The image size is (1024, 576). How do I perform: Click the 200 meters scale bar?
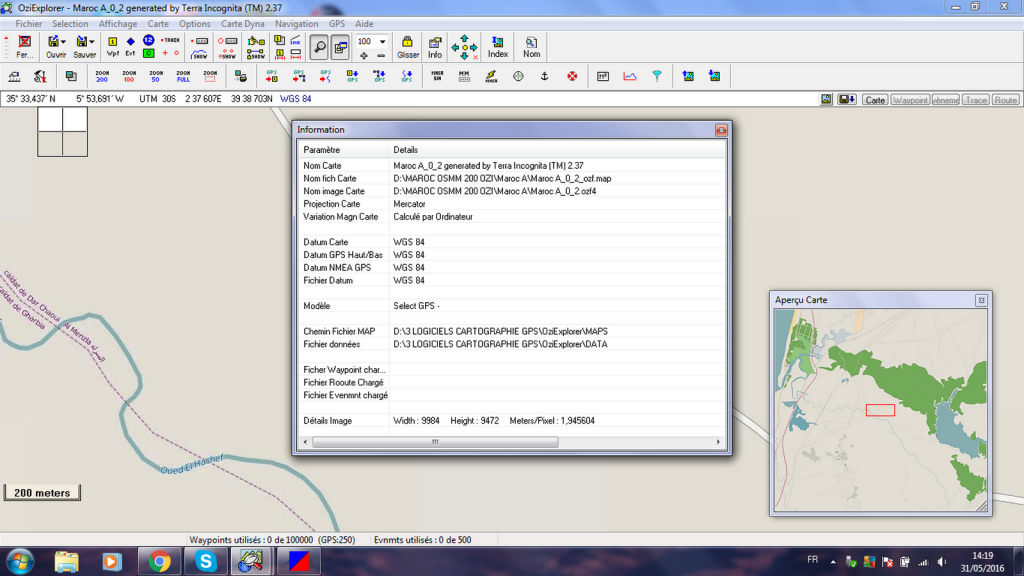pos(42,493)
